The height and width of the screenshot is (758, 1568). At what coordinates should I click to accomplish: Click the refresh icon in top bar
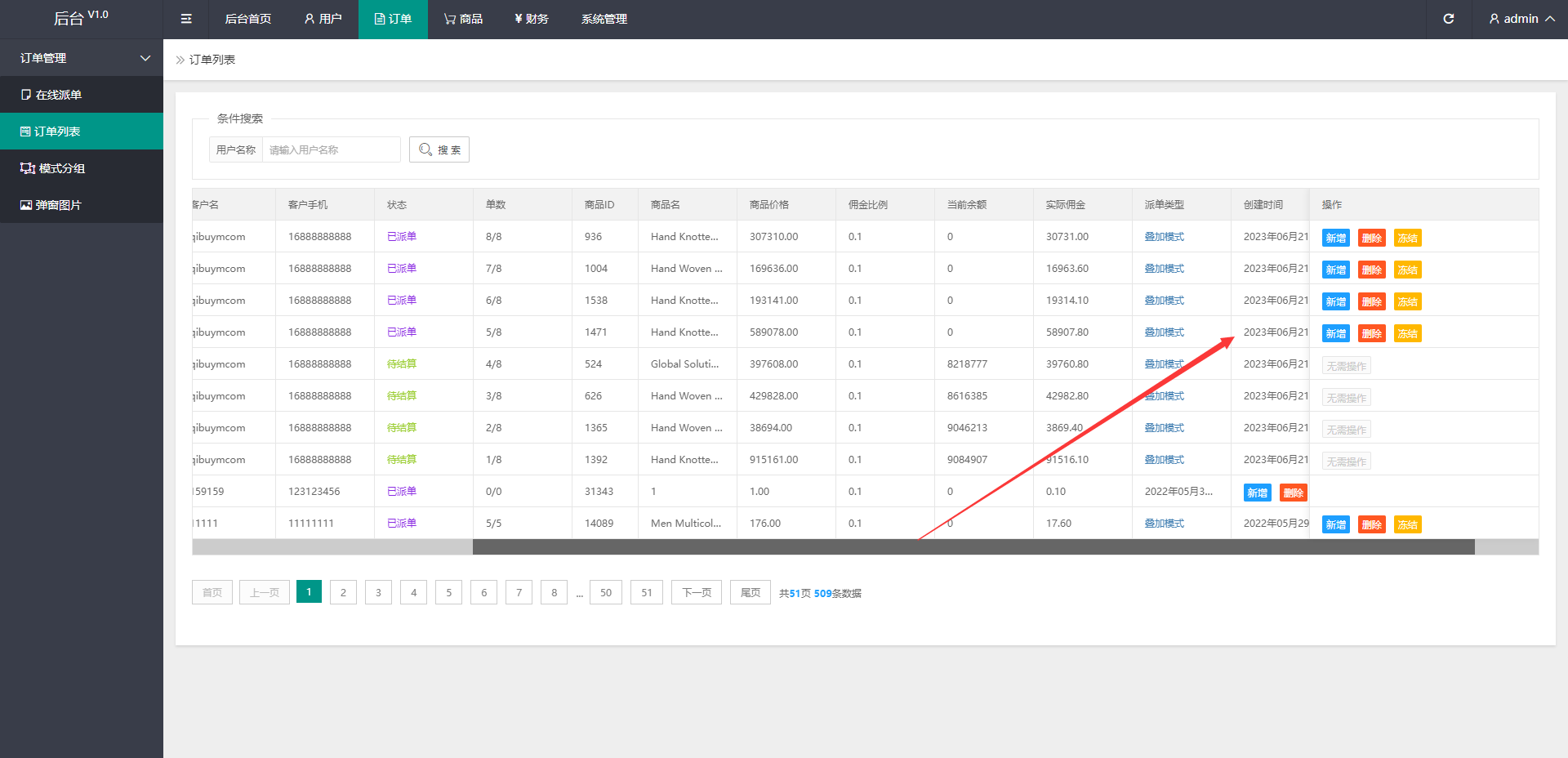click(1448, 19)
